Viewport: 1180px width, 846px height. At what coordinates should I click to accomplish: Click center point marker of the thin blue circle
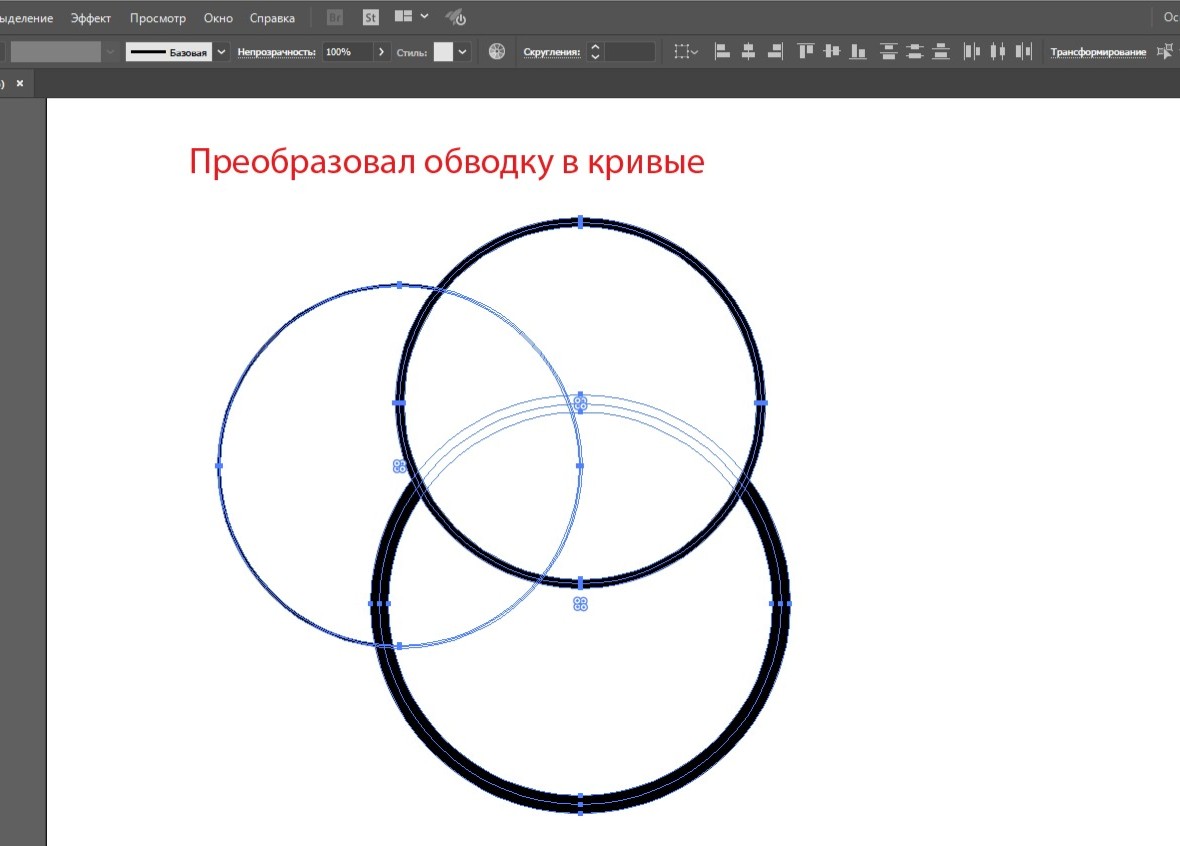tap(400, 467)
